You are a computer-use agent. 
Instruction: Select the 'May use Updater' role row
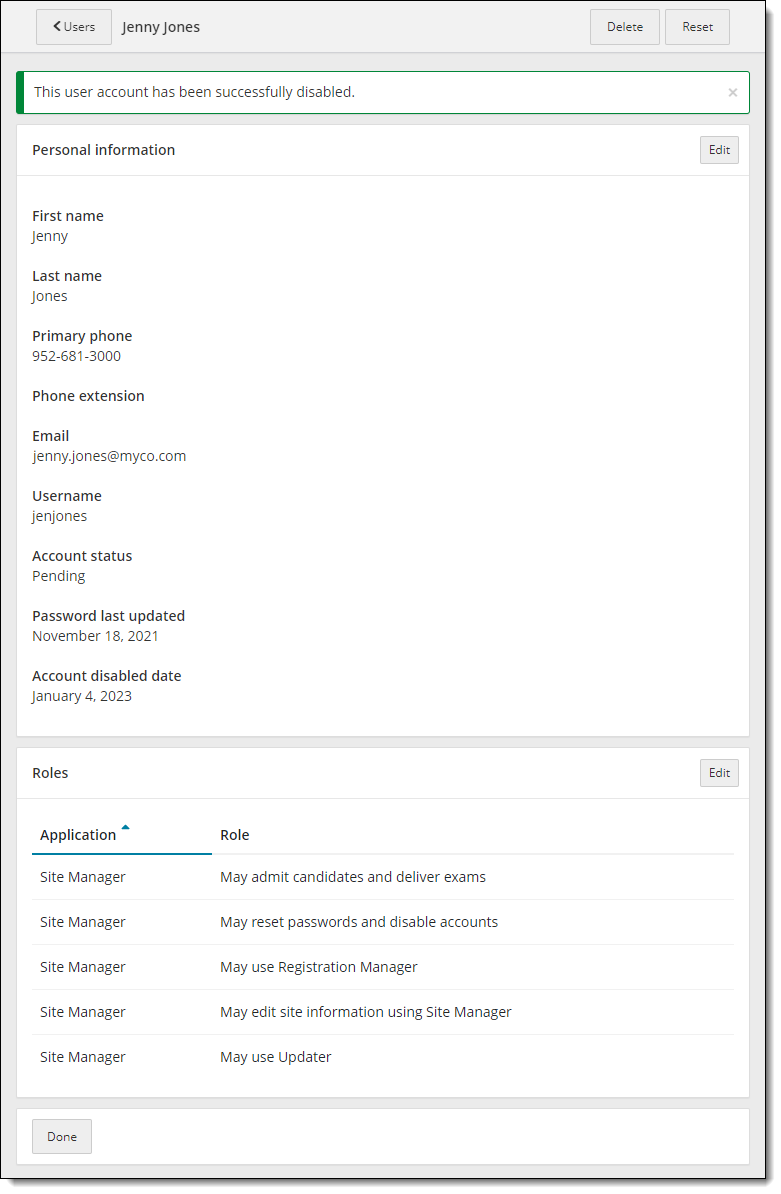tap(383, 1057)
